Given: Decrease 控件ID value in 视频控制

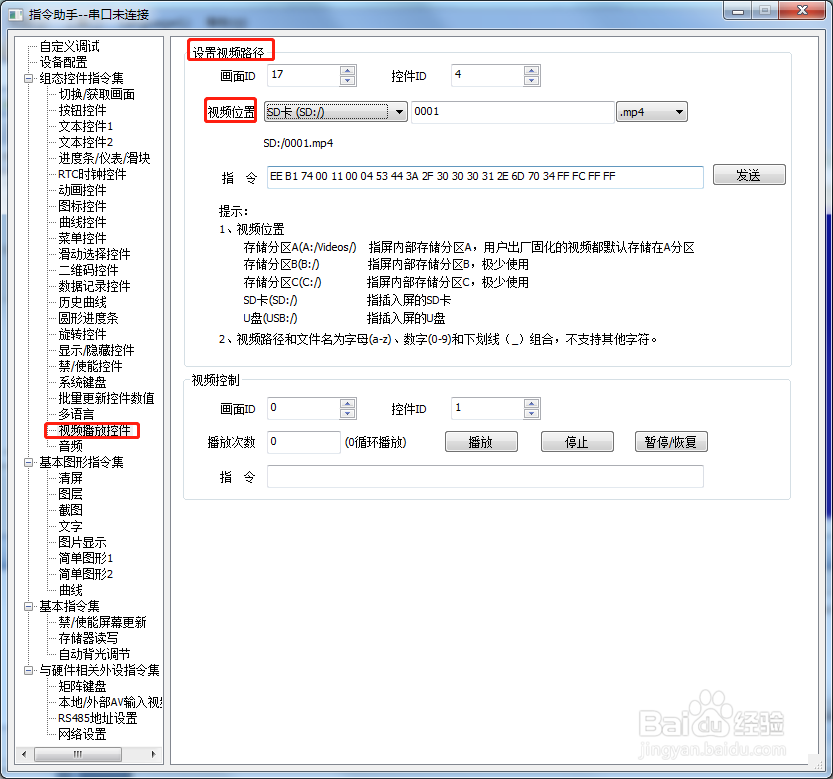Looking at the screenshot, I should (x=531, y=413).
